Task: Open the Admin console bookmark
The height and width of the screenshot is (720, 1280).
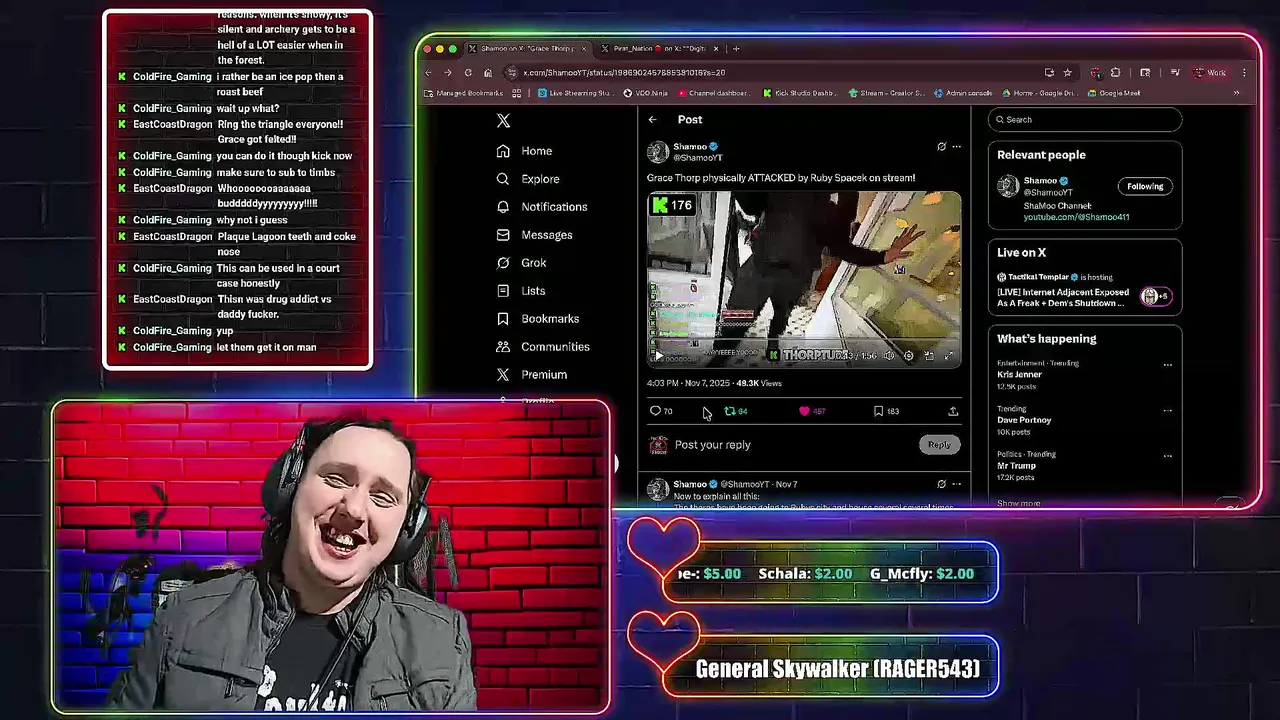Action: [963, 93]
